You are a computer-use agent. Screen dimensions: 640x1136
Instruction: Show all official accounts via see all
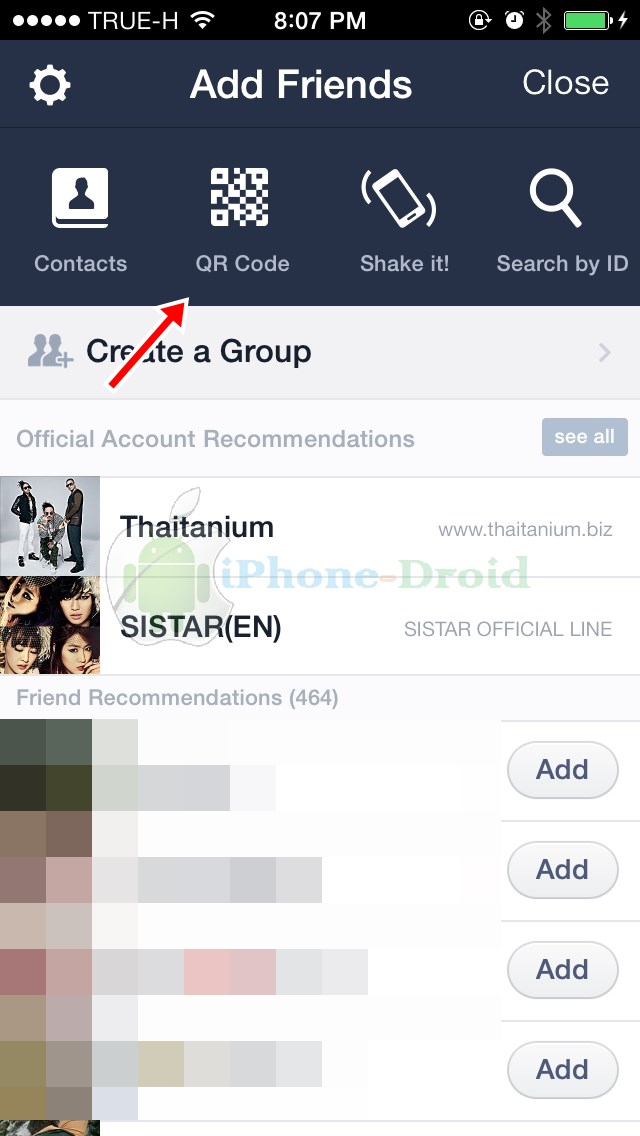pyautogui.click(x=584, y=437)
